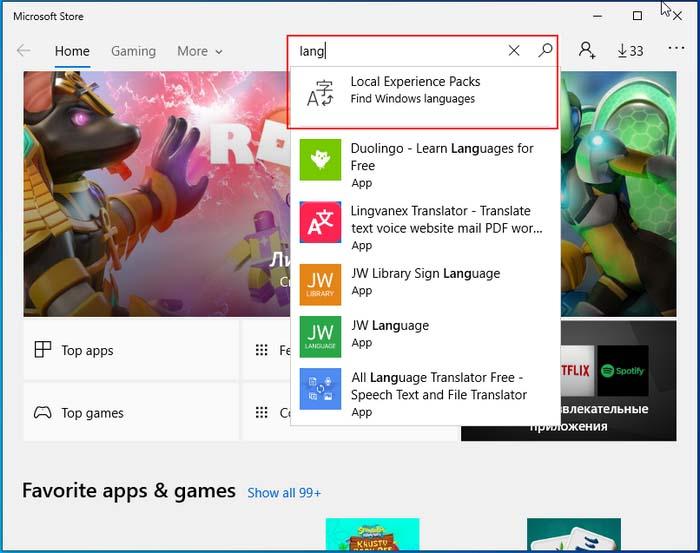
Task: Open the See more ellipsis menu
Action: tap(676, 47)
